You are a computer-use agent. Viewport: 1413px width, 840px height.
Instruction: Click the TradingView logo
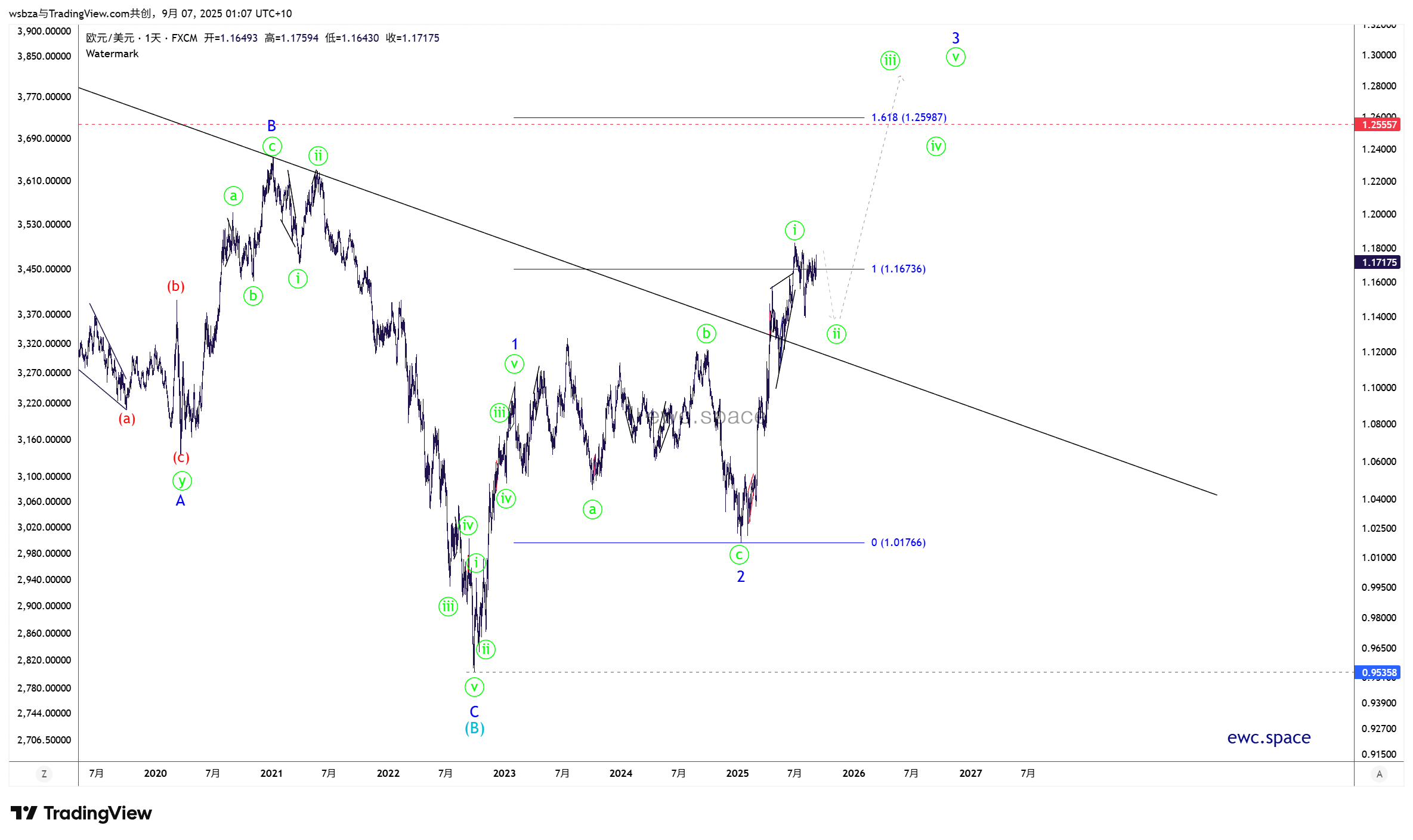pyautogui.click(x=82, y=813)
